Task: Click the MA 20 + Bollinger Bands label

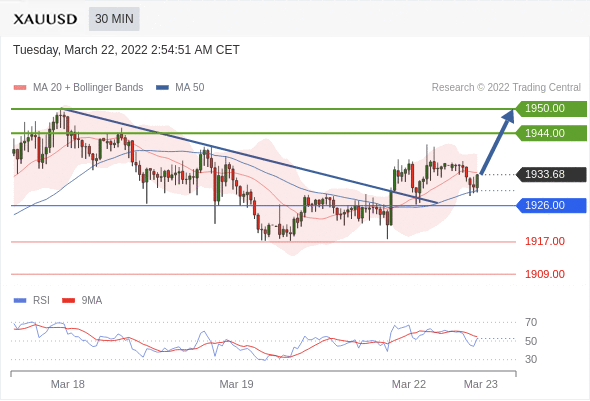Action: point(88,87)
